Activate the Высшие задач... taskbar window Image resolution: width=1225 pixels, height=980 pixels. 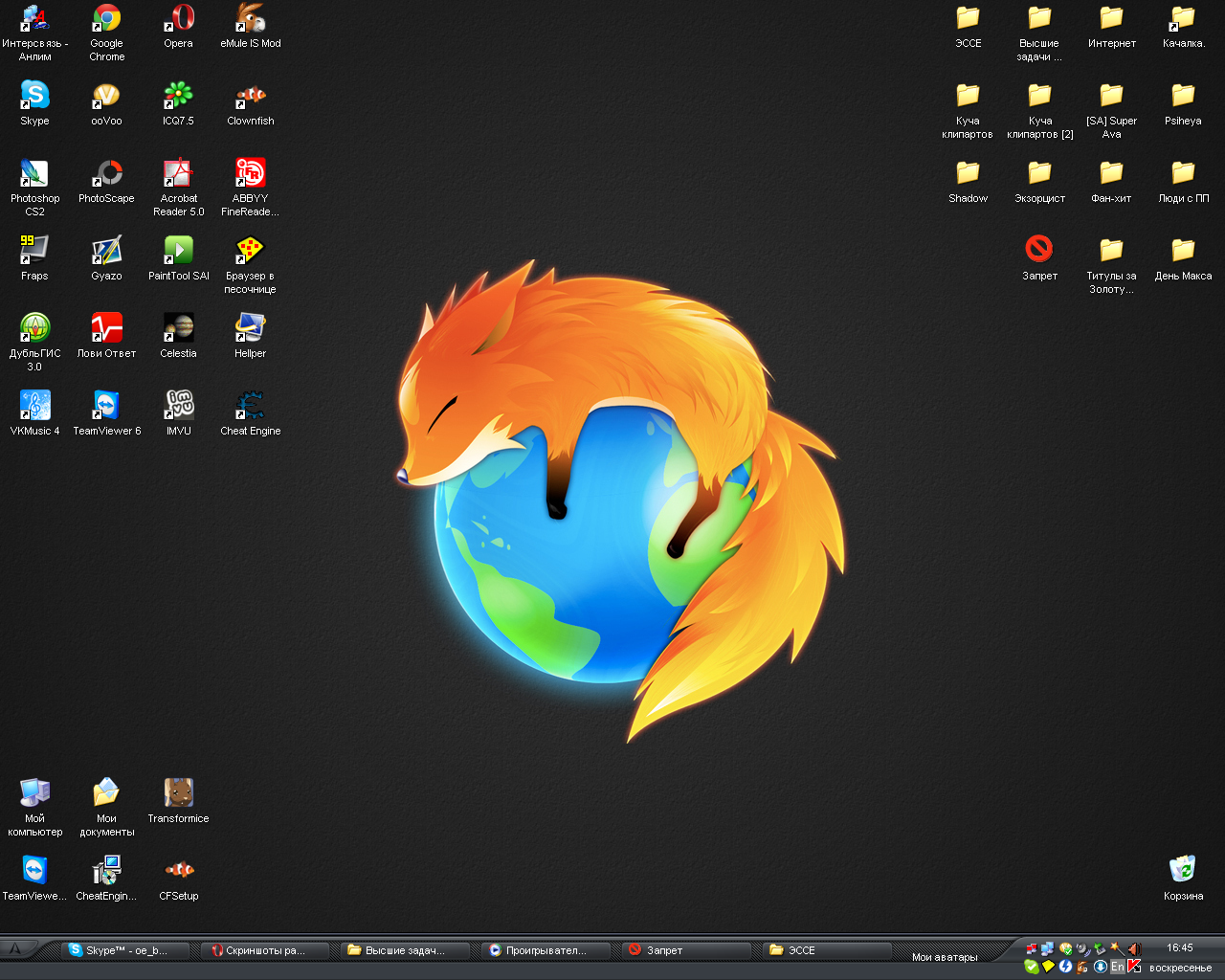(x=406, y=950)
